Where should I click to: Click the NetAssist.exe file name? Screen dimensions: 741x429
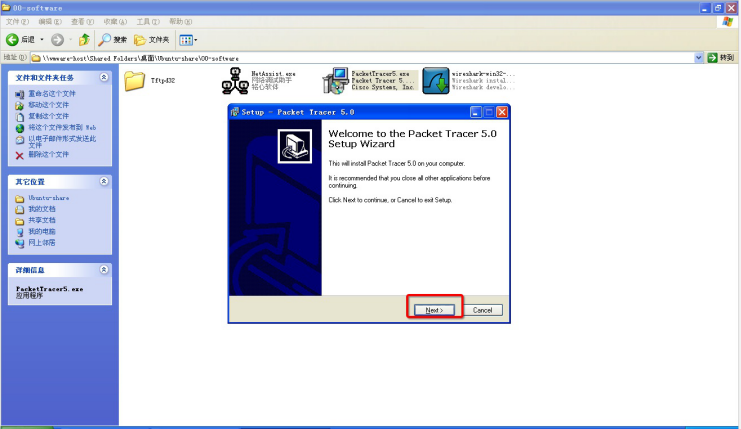[273, 74]
